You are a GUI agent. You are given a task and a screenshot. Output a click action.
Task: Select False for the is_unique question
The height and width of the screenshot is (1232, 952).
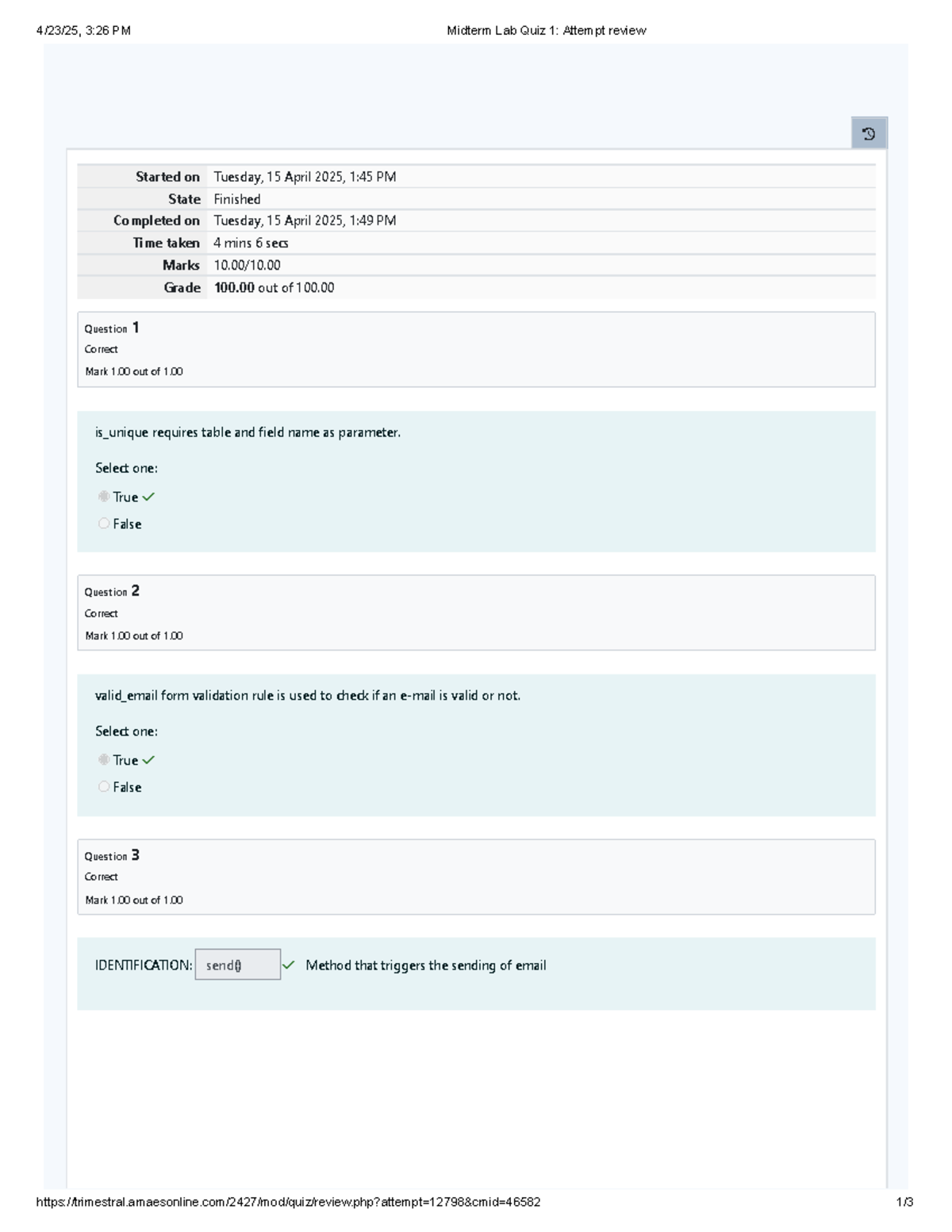pos(104,524)
